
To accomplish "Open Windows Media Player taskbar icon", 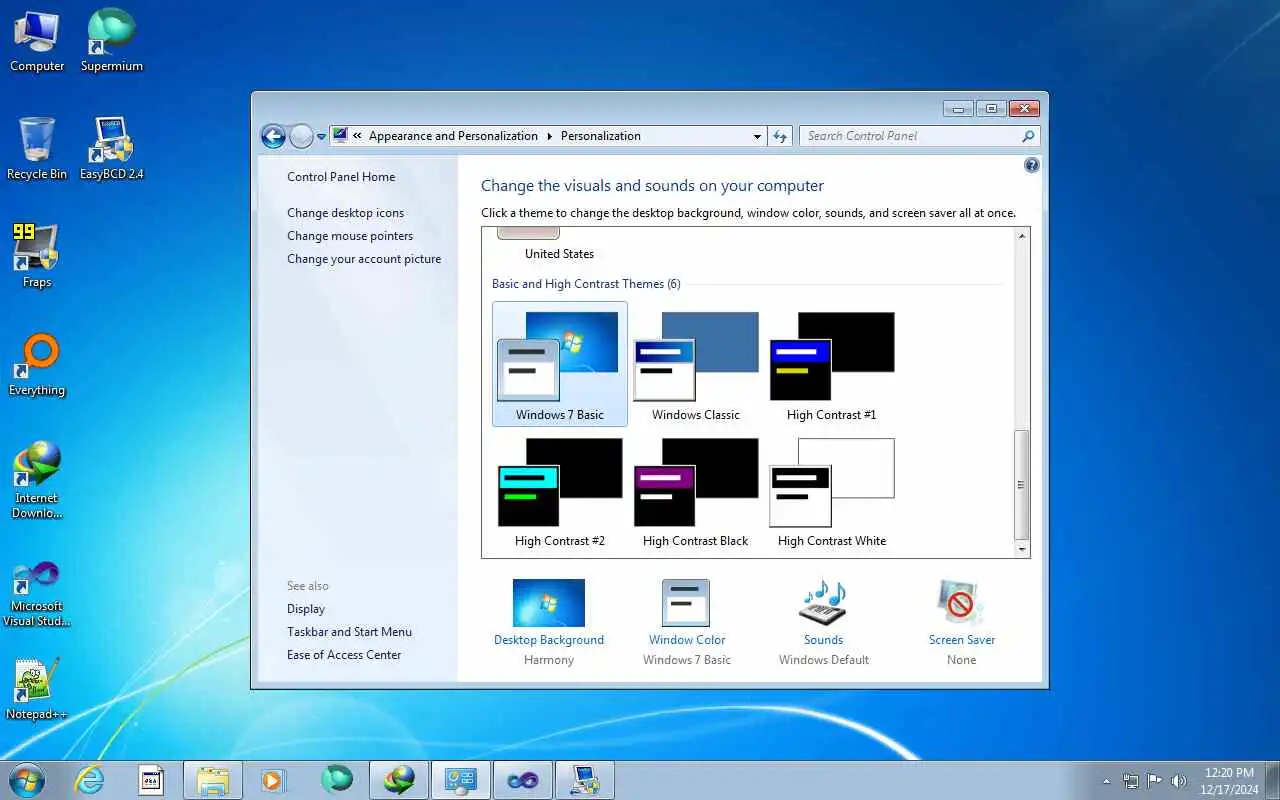I will (273, 780).
